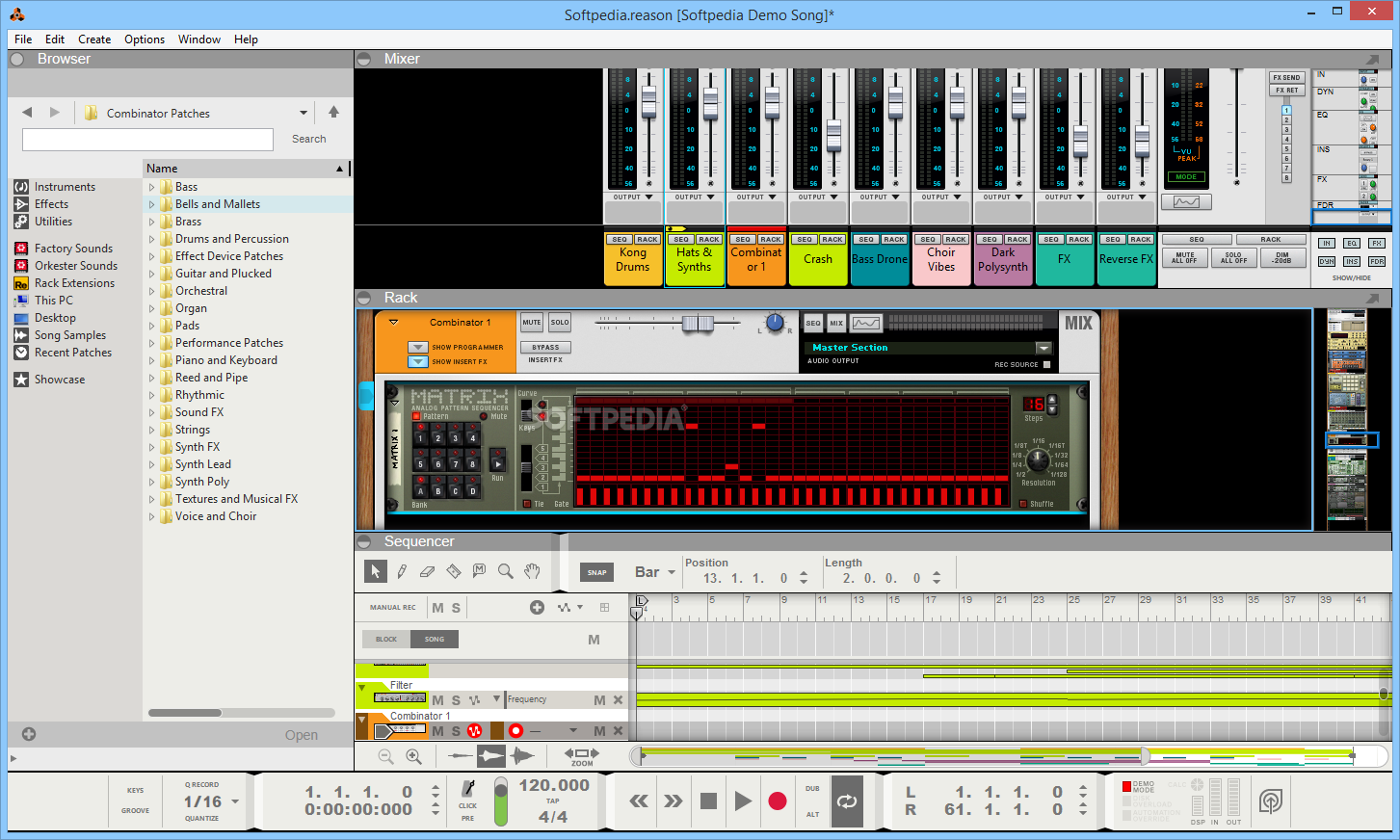1400x840 pixels.
Task: Click the add favorites plus icon in Browser
Action: pos(29,734)
